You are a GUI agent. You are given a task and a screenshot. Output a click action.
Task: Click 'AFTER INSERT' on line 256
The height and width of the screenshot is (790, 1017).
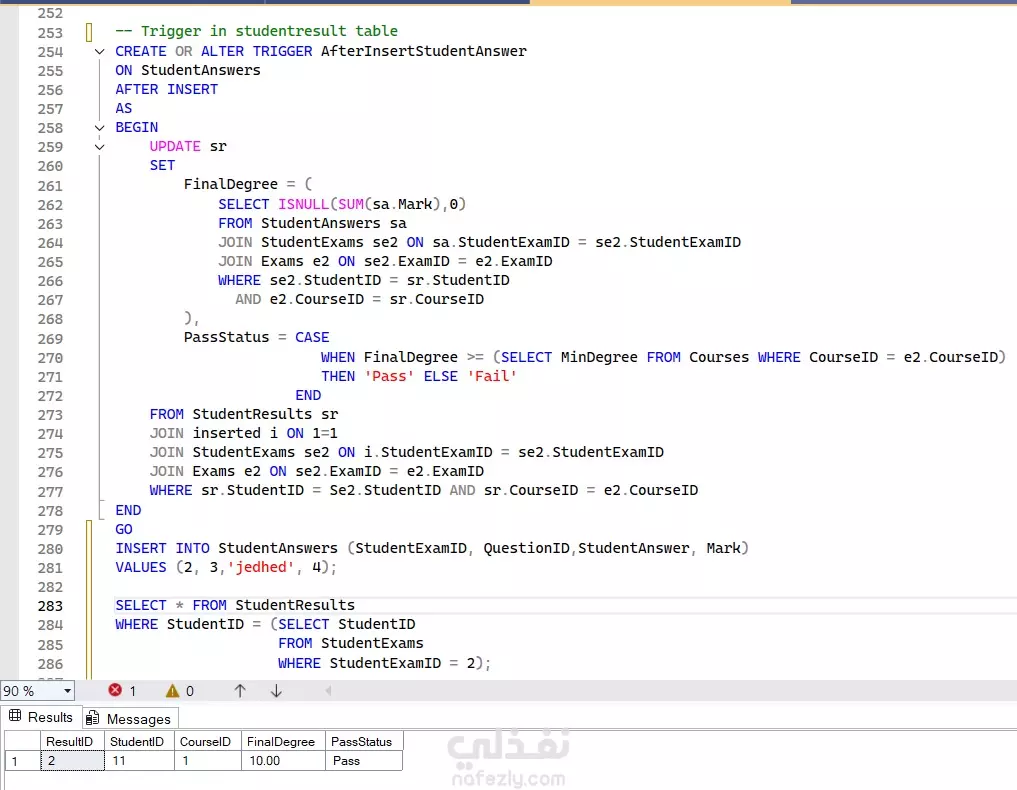[167, 90]
